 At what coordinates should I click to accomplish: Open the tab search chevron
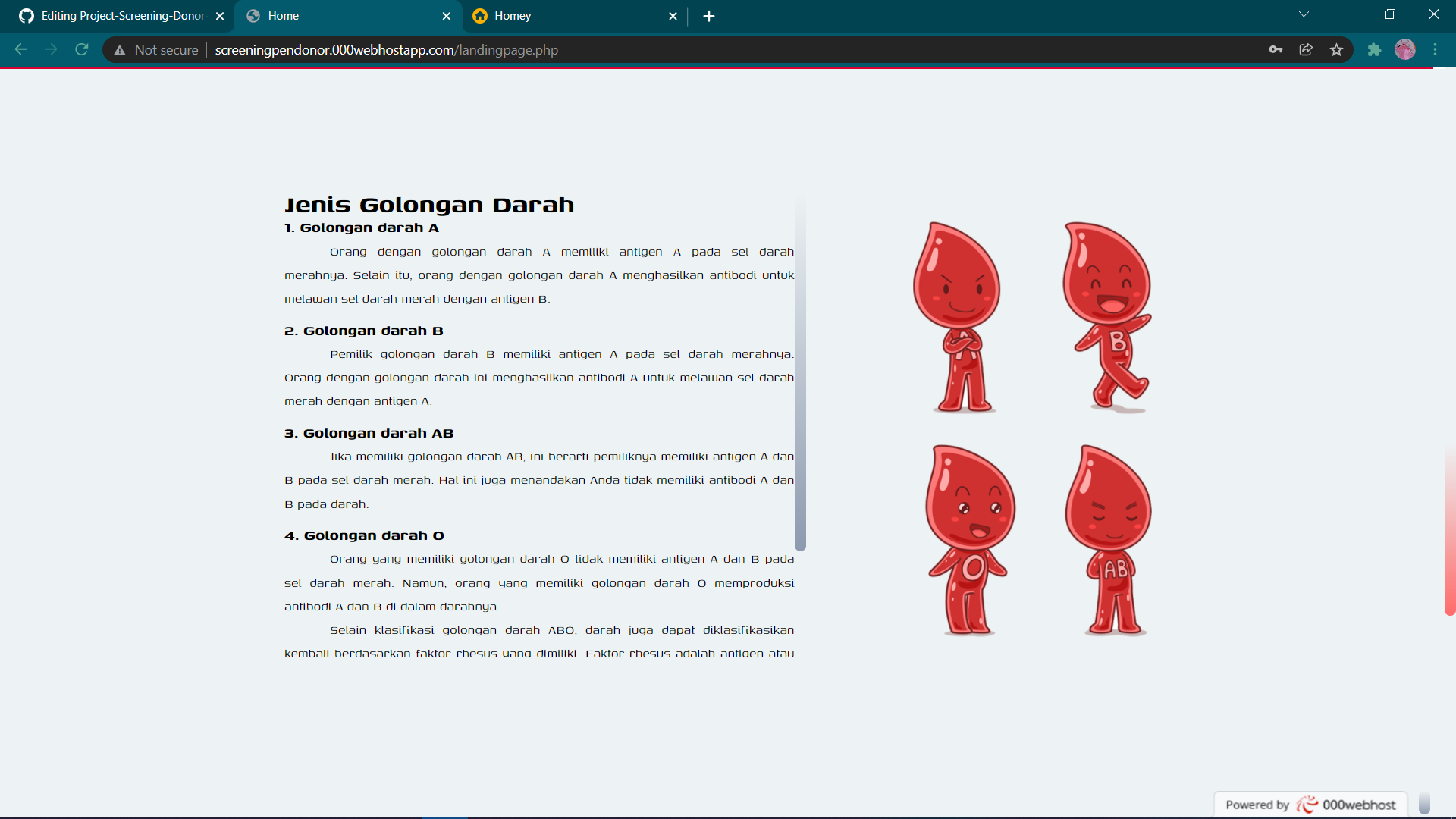pyautogui.click(x=1304, y=14)
